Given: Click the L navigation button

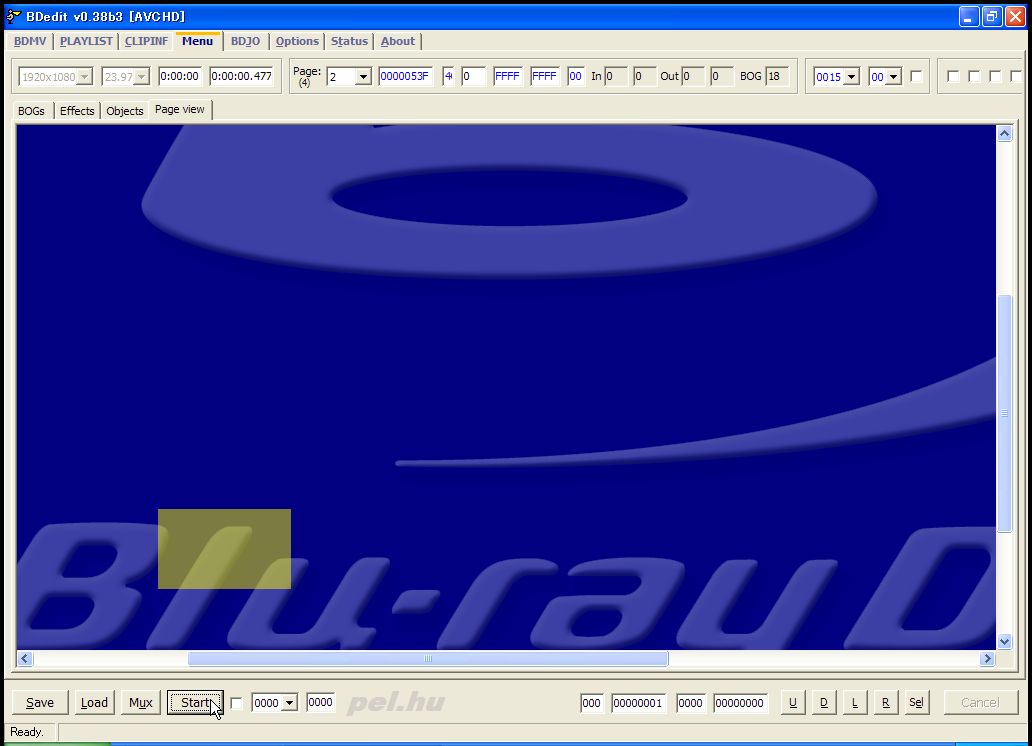Looking at the screenshot, I should 855,703.
